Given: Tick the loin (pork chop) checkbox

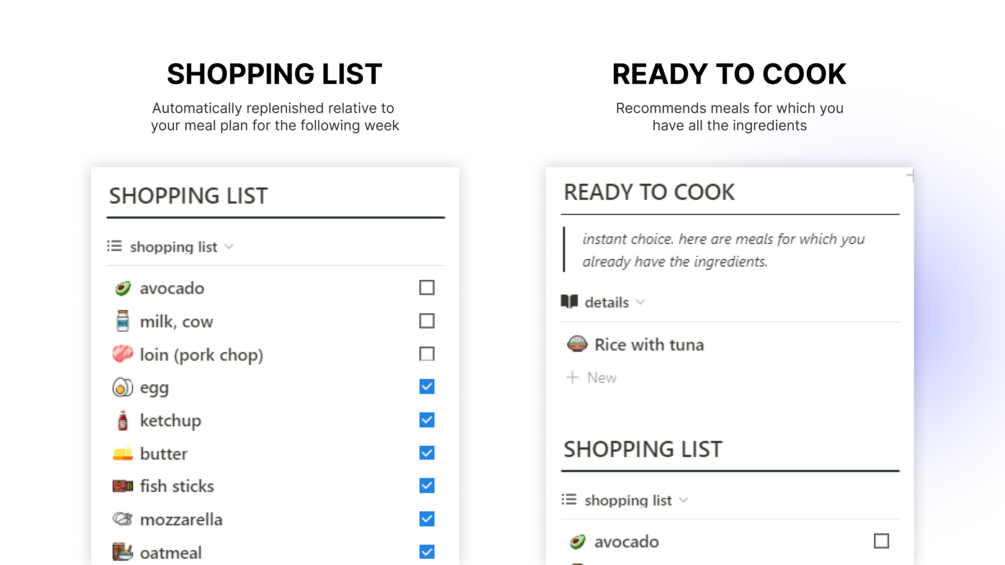Looking at the screenshot, I should (x=427, y=354).
